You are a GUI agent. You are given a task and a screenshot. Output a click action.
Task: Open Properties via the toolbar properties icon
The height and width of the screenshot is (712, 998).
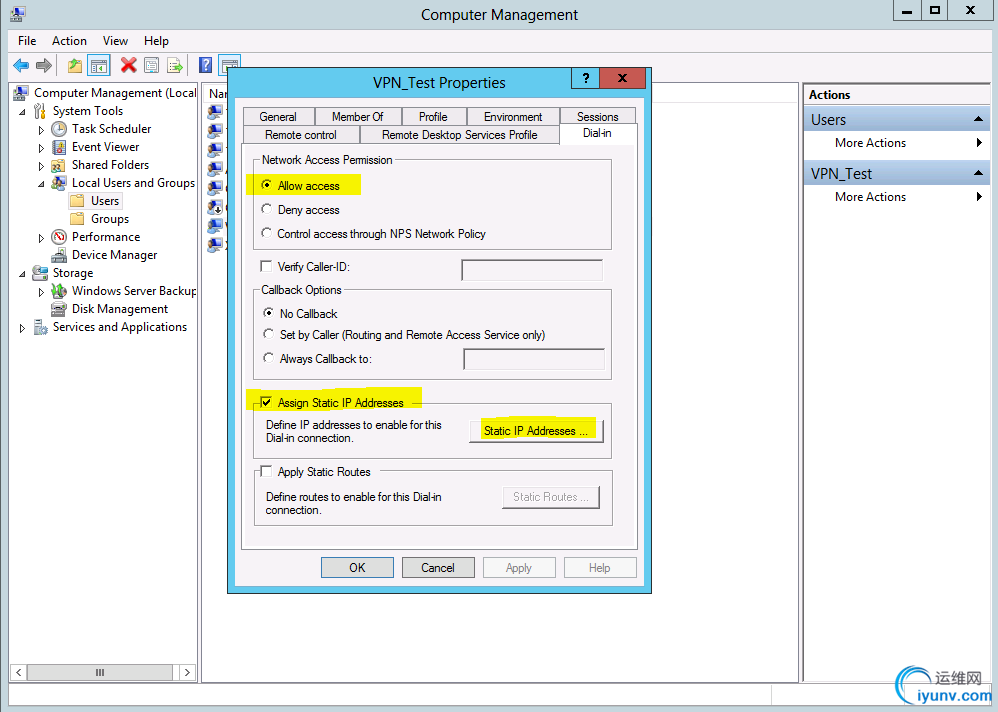[151, 65]
